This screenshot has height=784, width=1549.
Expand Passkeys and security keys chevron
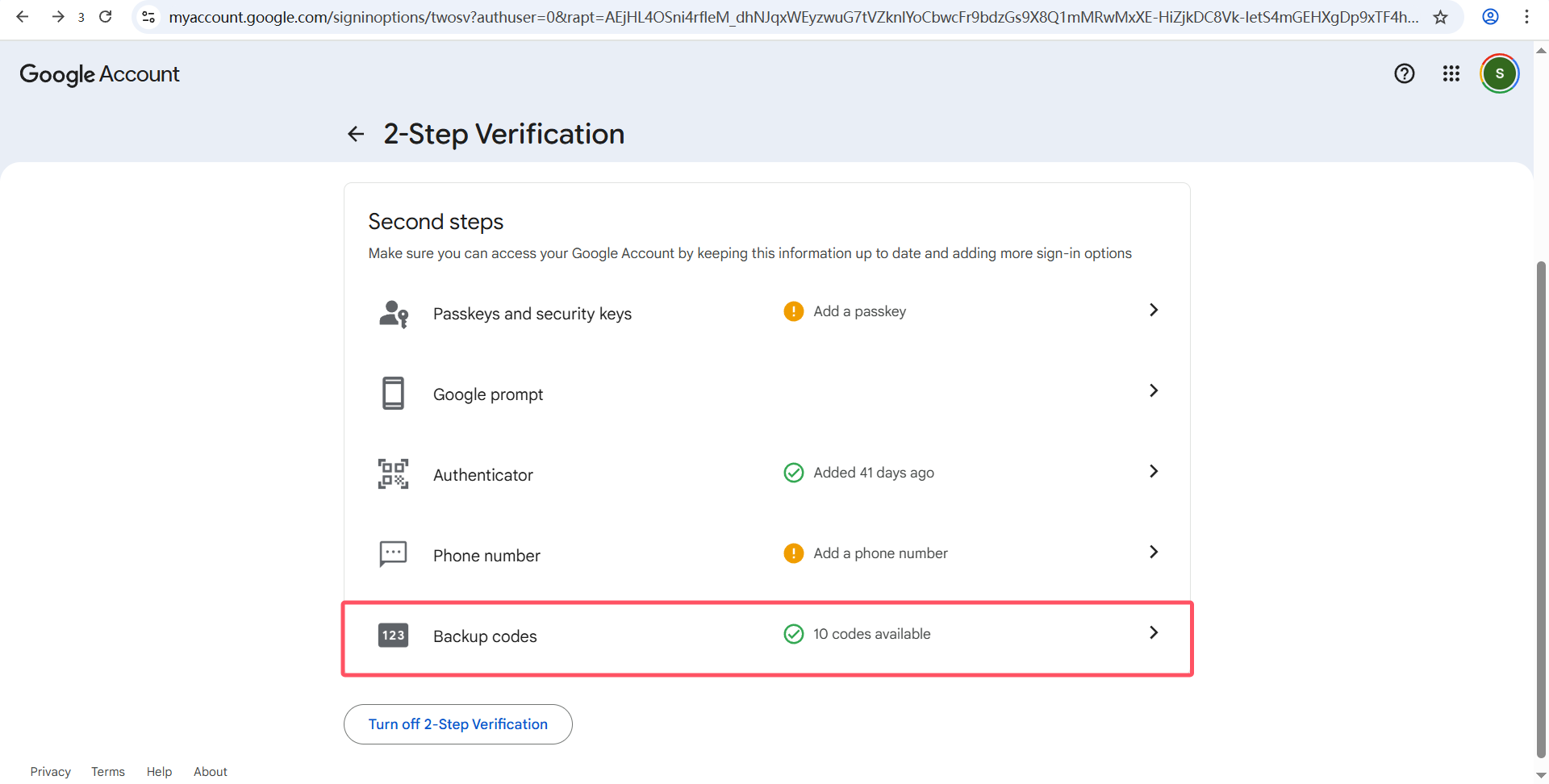(1153, 311)
